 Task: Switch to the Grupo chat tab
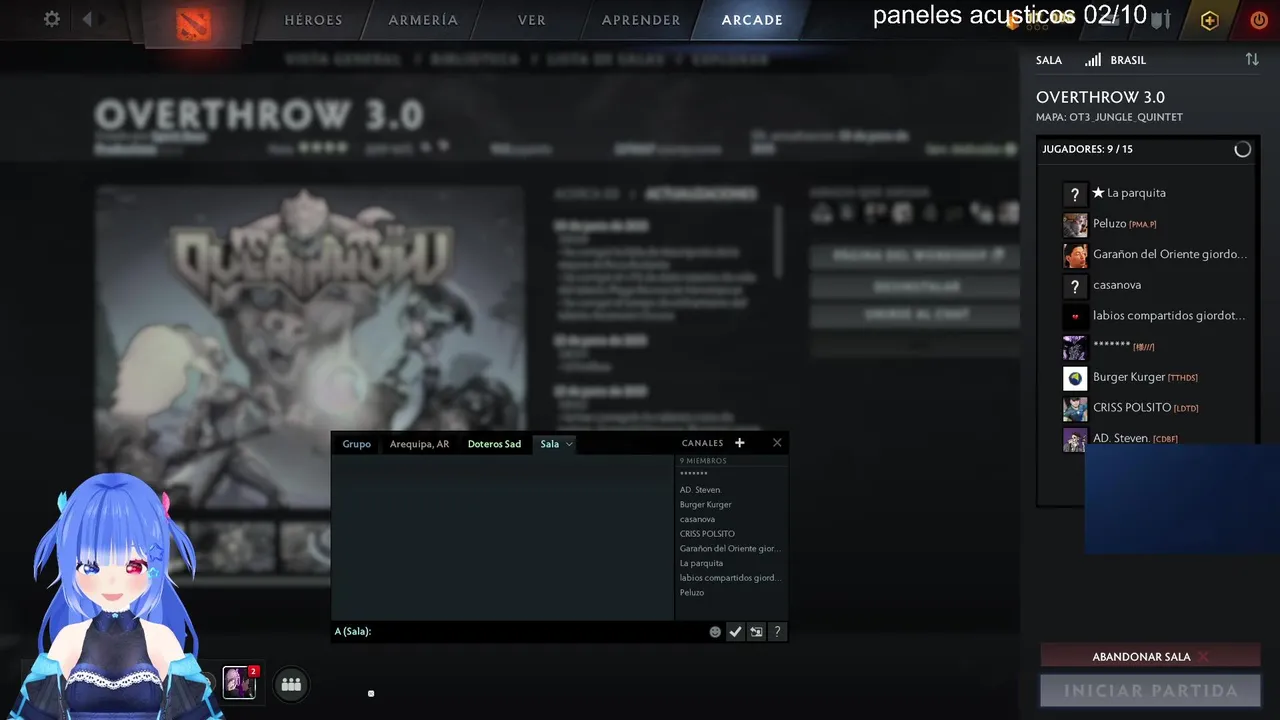(x=356, y=444)
